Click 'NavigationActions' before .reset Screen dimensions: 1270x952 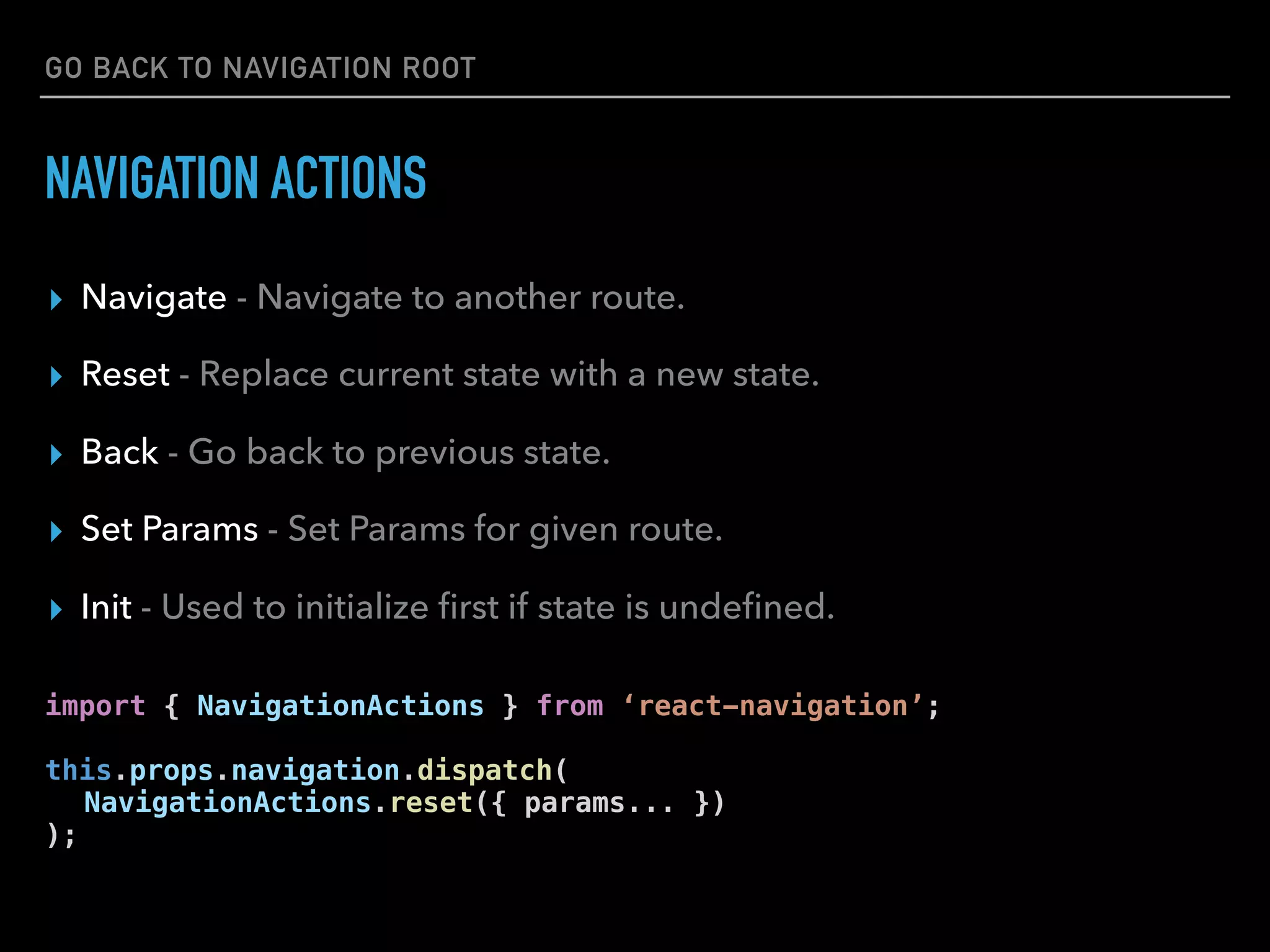227,803
